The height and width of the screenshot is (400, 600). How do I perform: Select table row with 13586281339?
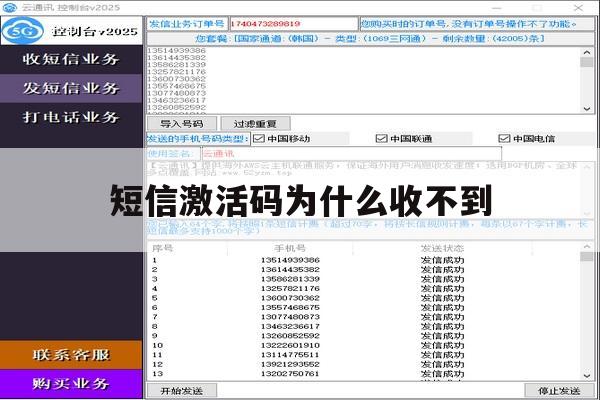click(364, 279)
